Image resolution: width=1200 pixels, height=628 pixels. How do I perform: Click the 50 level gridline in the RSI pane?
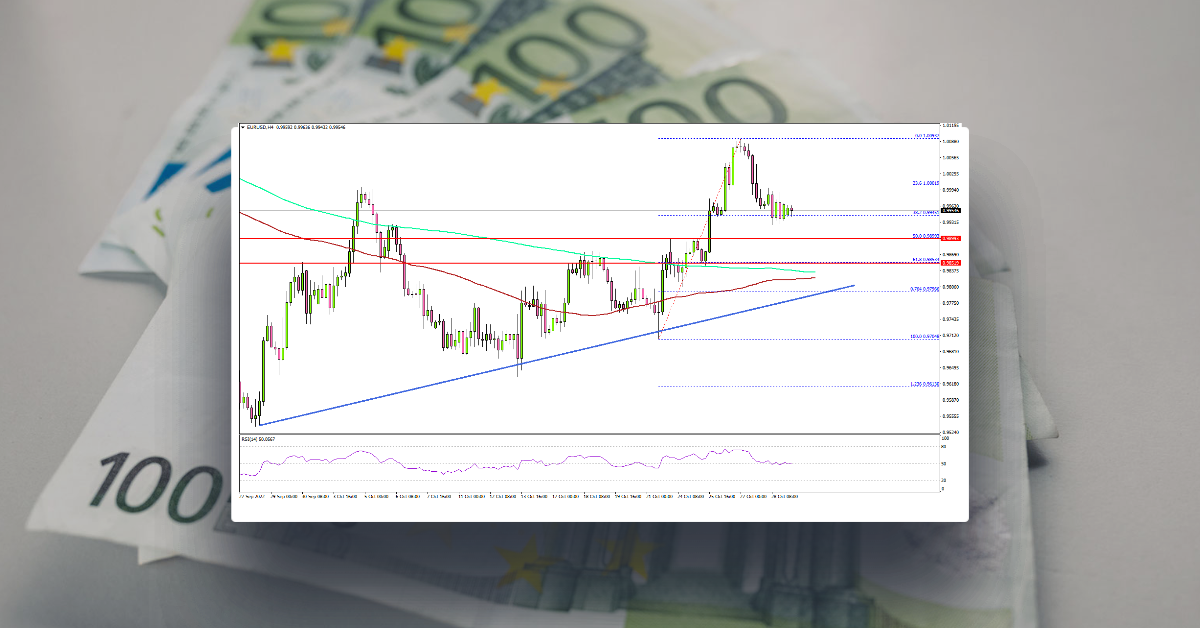pyautogui.click(x=600, y=464)
